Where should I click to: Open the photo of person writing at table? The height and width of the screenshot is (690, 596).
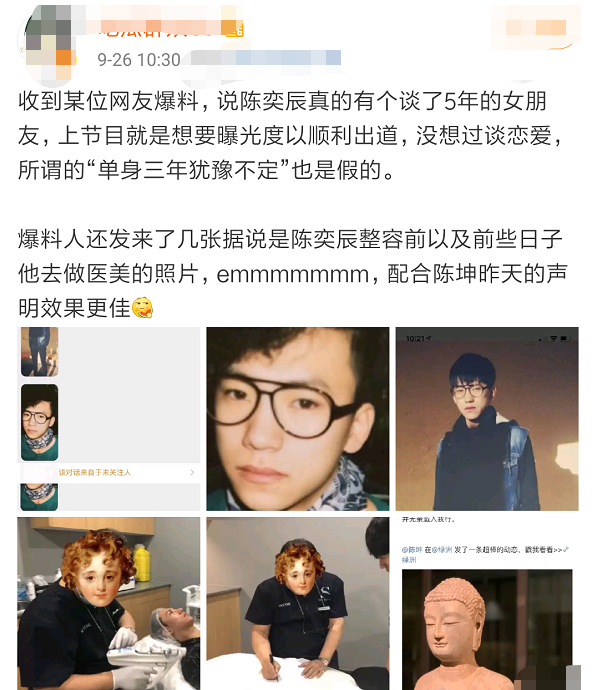pos(298,603)
